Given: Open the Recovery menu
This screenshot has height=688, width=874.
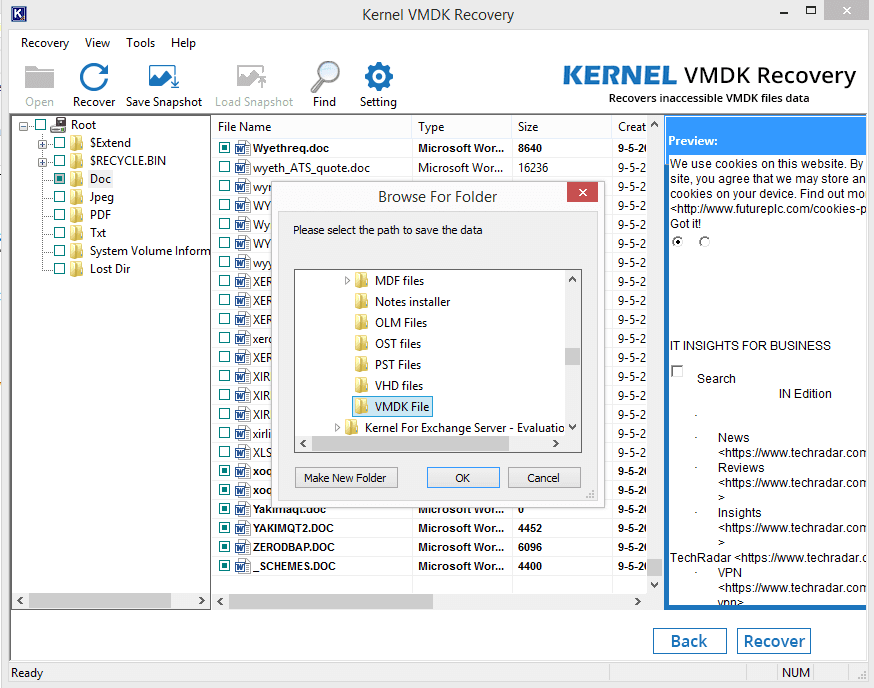Looking at the screenshot, I should coord(45,43).
